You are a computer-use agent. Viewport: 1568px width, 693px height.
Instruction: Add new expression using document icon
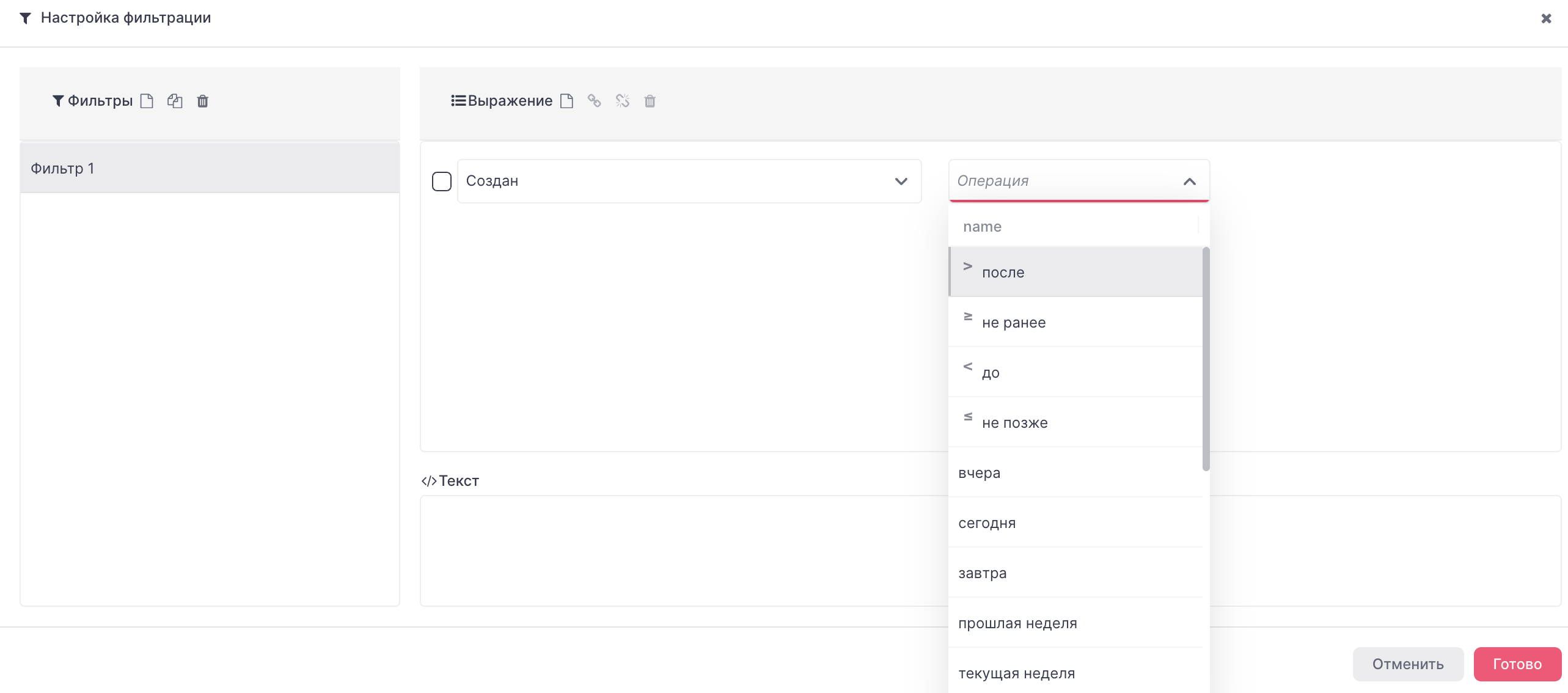567,101
